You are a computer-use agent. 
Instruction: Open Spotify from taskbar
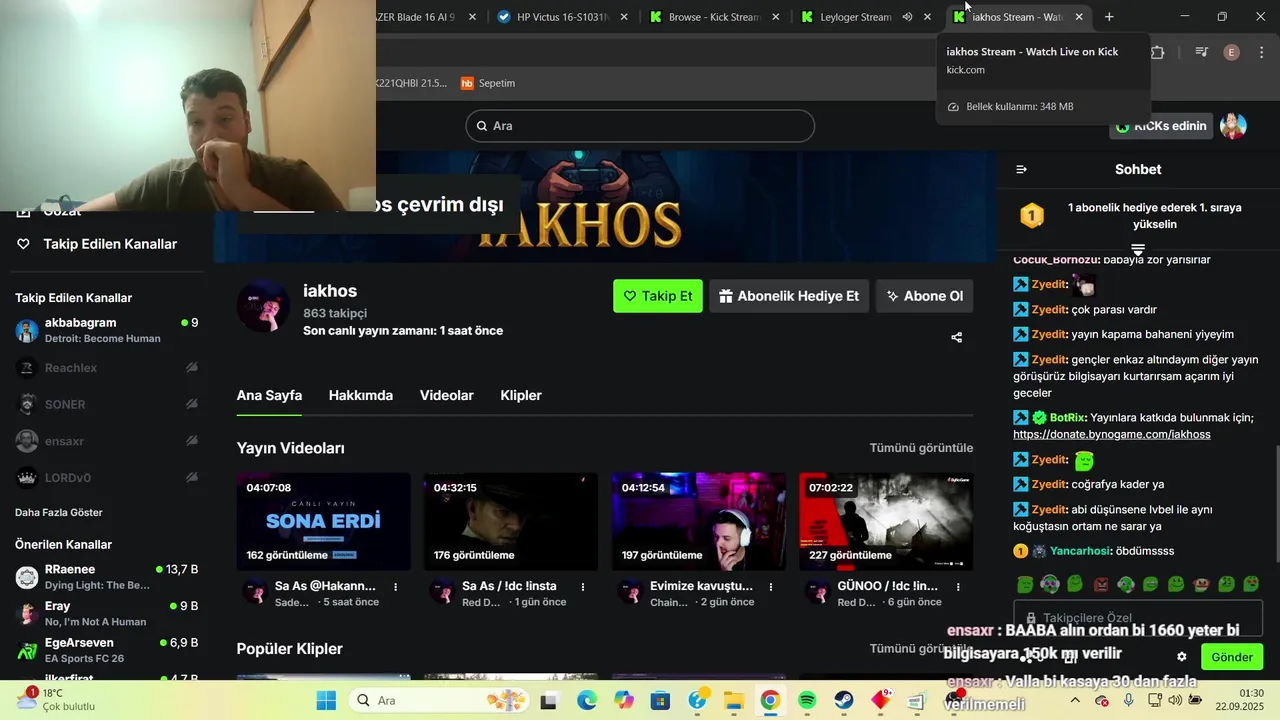(x=807, y=700)
